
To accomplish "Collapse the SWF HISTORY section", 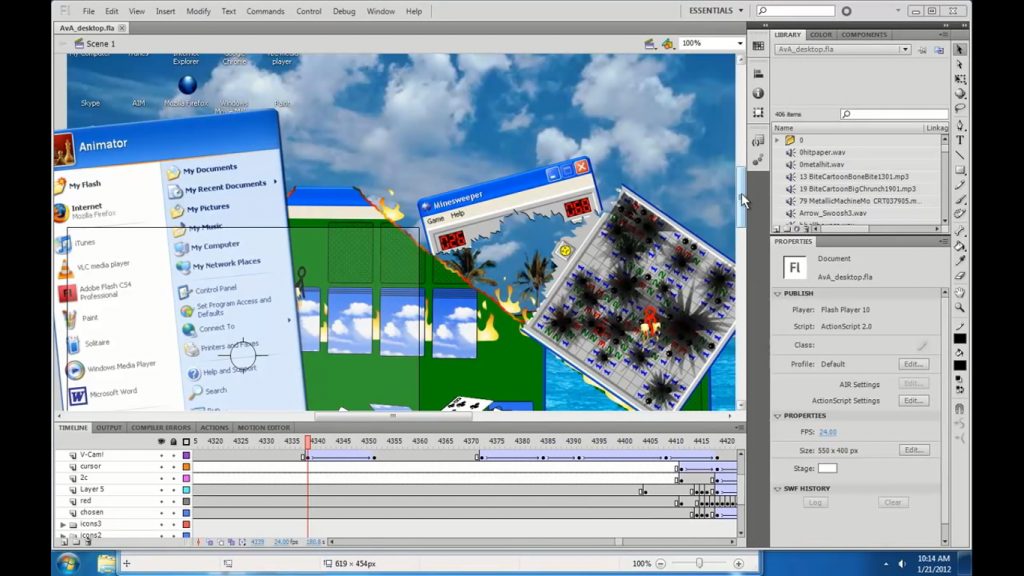I will click(x=778, y=489).
